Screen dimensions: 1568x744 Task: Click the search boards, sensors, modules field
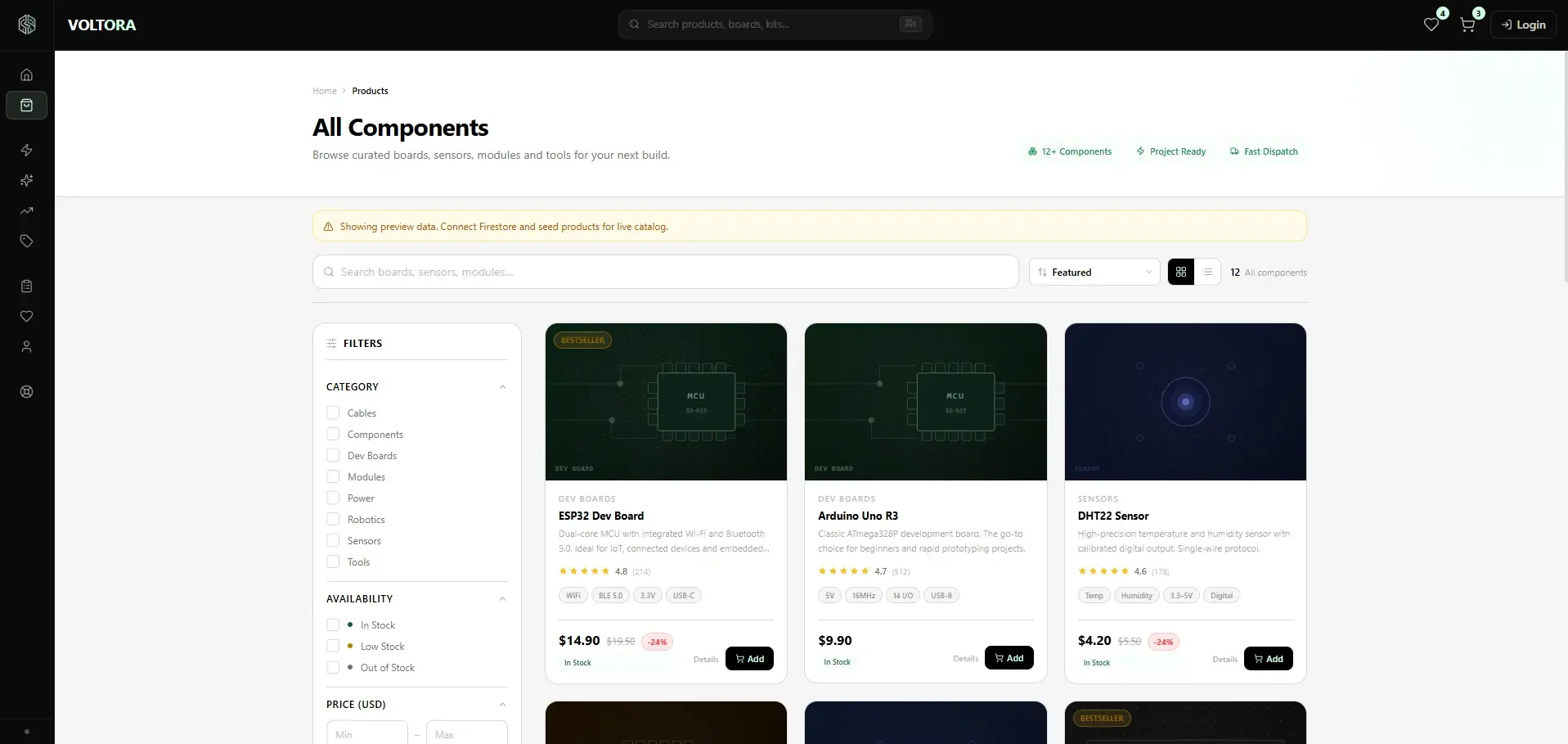click(x=666, y=272)
